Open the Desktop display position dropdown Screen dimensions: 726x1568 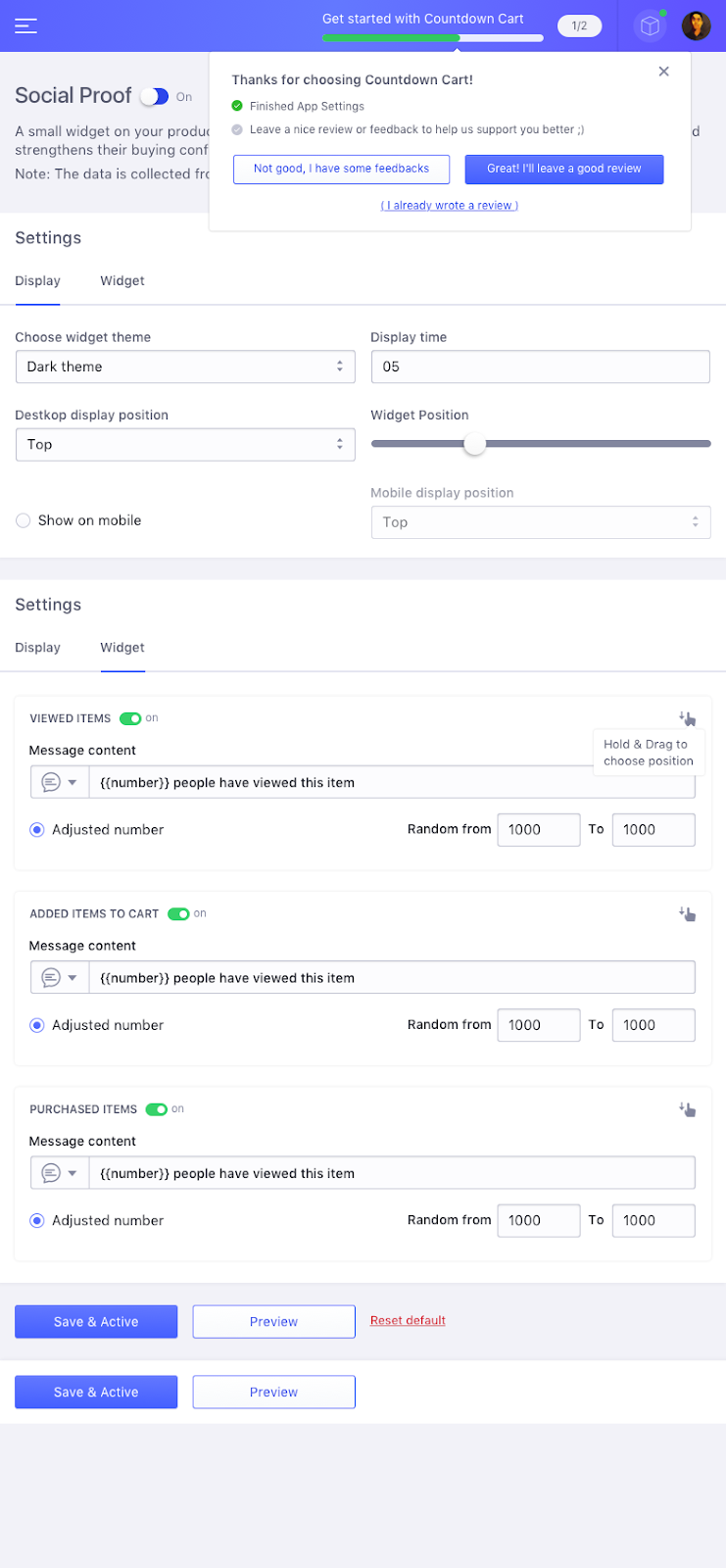[185, 445]
